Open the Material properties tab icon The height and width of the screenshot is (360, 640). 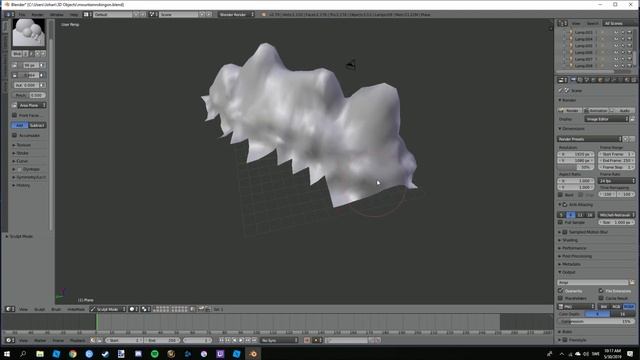(x=627, y=80)
